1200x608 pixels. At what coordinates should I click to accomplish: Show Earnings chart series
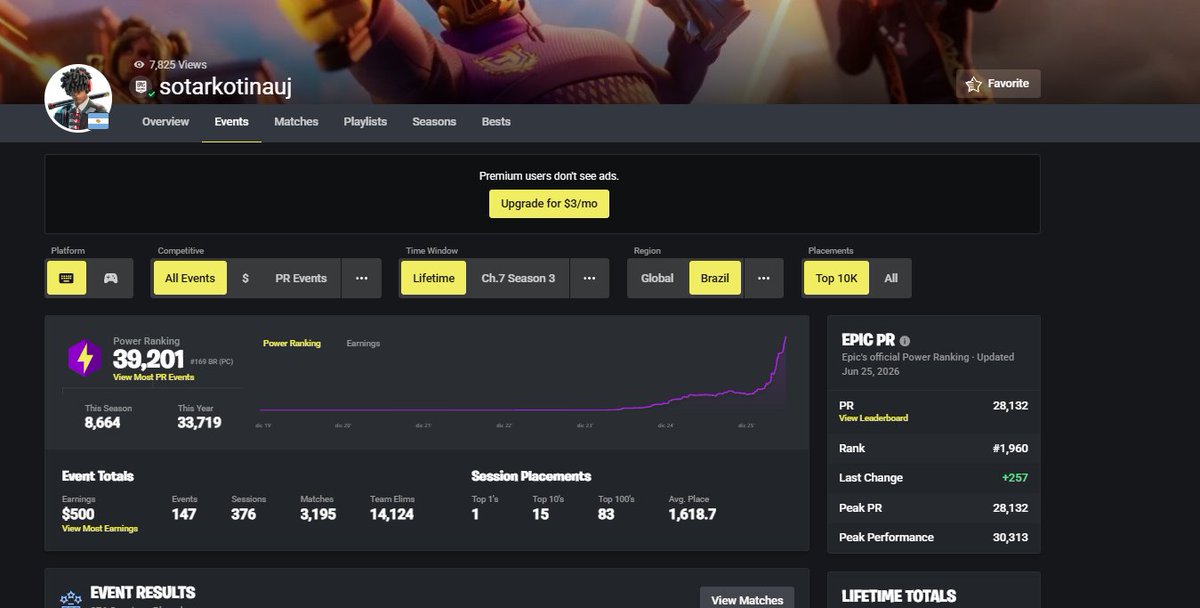[x=363, y=343]
